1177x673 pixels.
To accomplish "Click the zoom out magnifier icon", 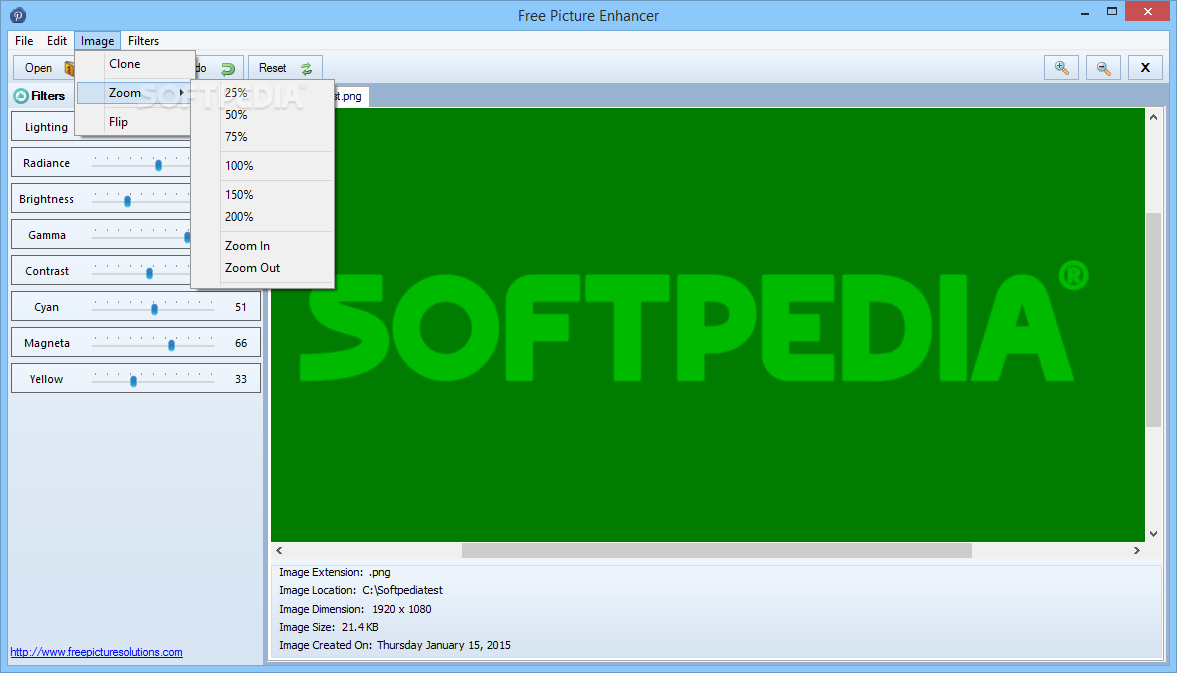I will pyautogui.click(x=1103, y=68).
